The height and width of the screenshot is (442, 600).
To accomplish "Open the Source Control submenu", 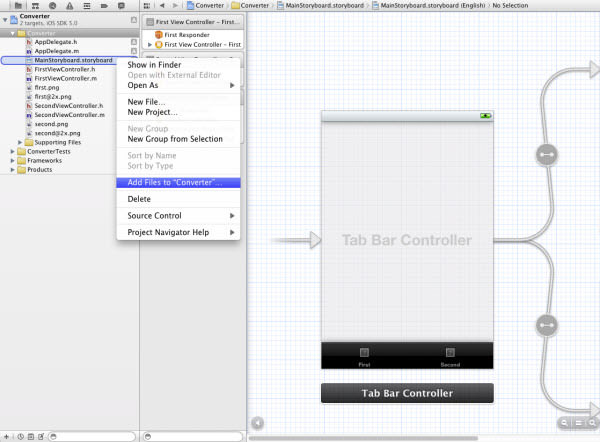I will point(178,215).
